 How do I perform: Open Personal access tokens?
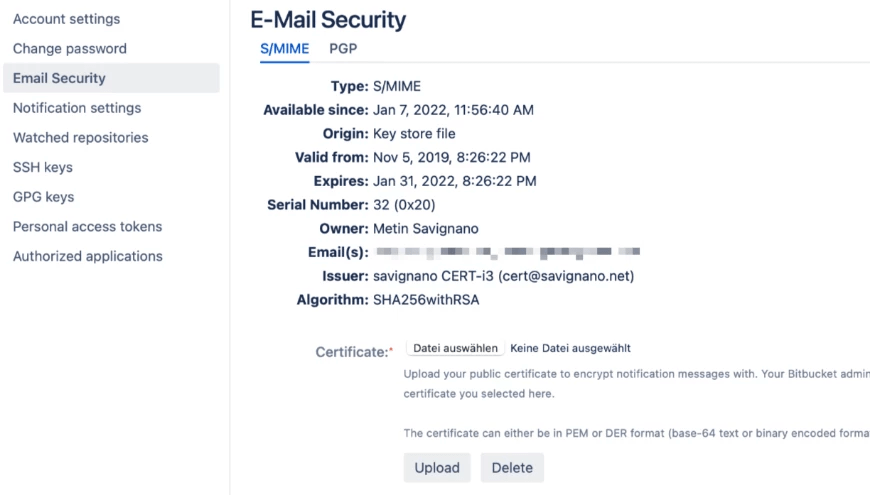pos(87,226)
